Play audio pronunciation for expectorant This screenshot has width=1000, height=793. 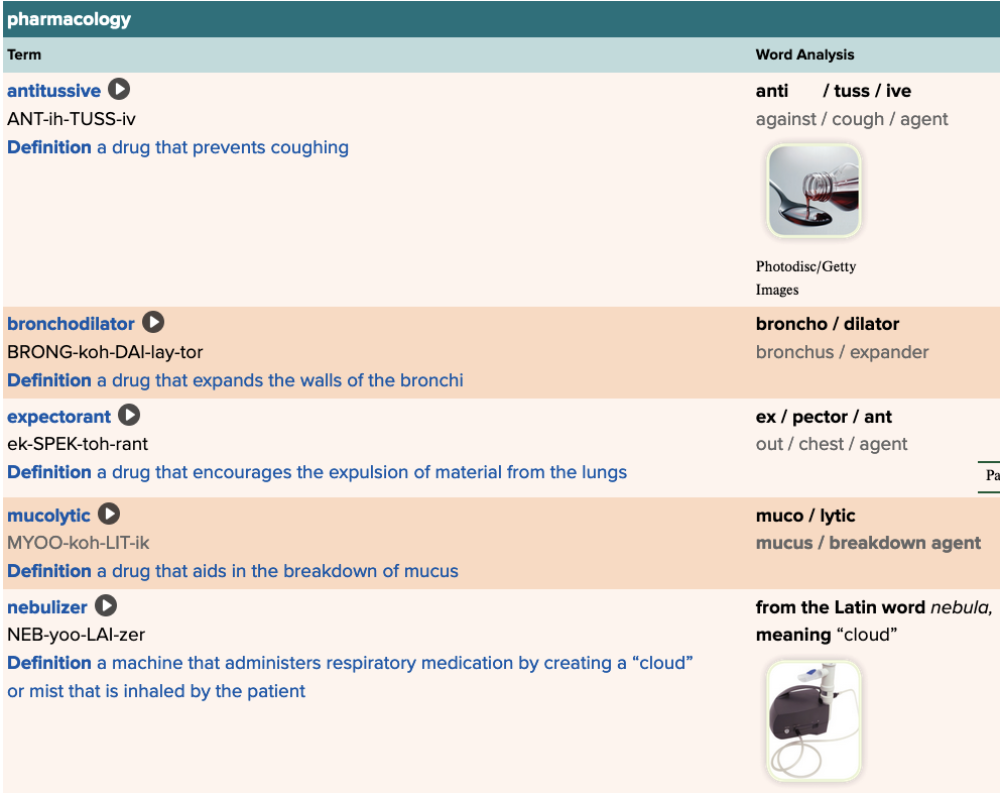pos(129,415)
